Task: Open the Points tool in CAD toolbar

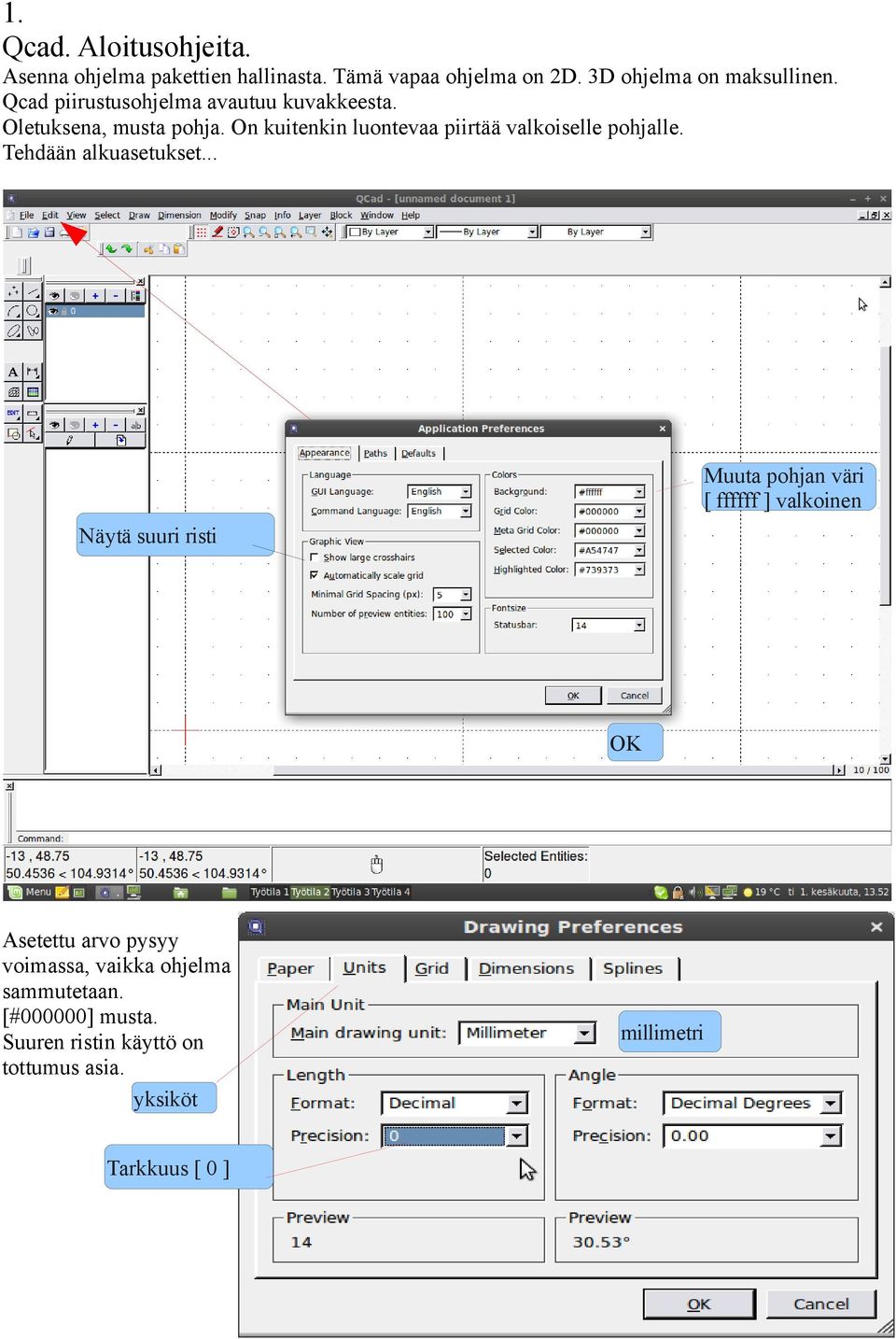Action: [13, 291]
